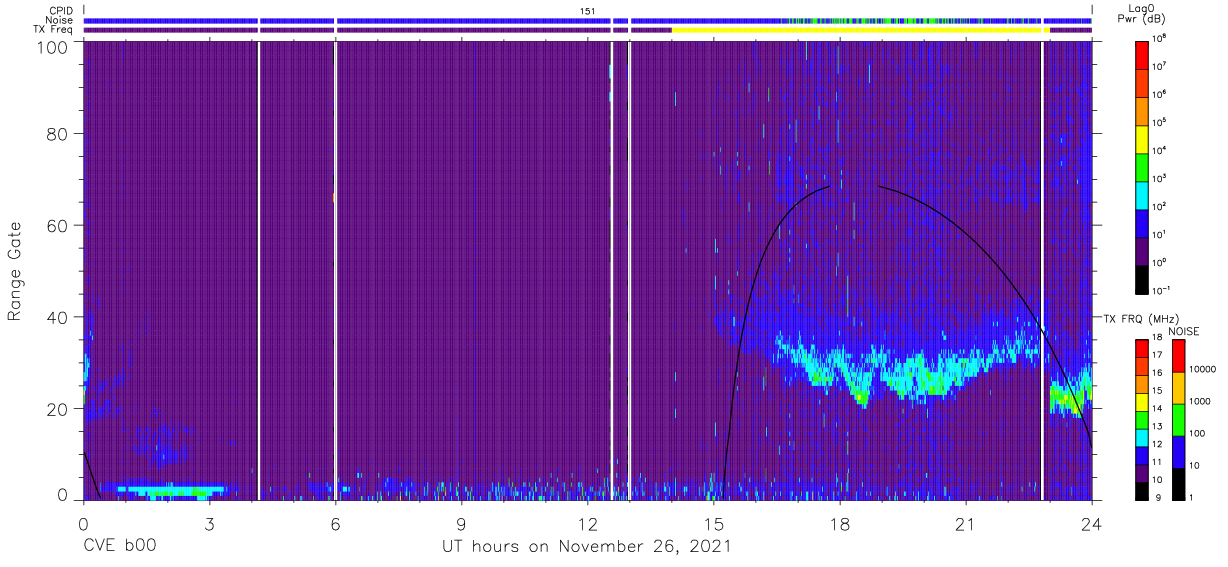This screenshot has width=1228, height=567.
Task: Click the '21' hour tick label
Action: pos(965,523)
